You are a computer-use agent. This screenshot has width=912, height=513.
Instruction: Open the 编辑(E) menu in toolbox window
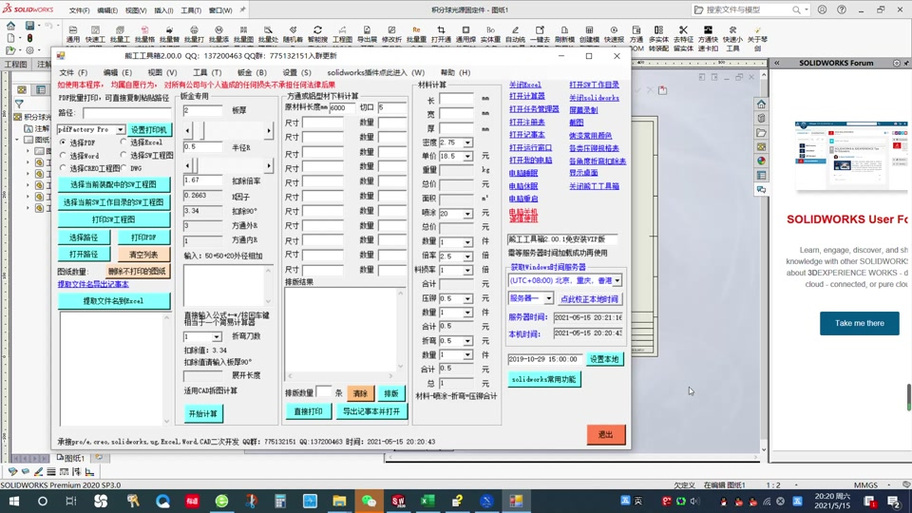click(x=117, y=73)
